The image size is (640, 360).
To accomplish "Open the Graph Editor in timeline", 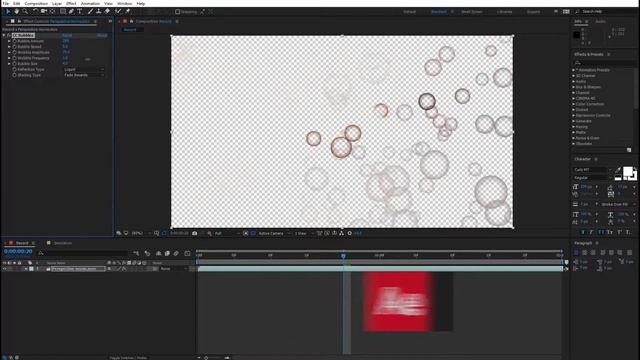I will click(187, 253).
